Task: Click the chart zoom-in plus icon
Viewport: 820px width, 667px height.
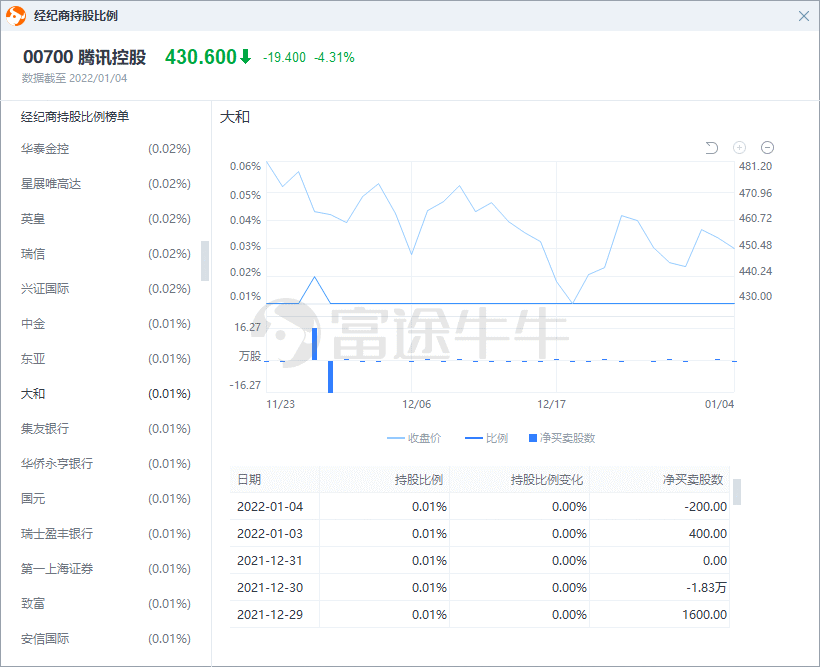Action: pyautogui.click(x=740, y=148)
